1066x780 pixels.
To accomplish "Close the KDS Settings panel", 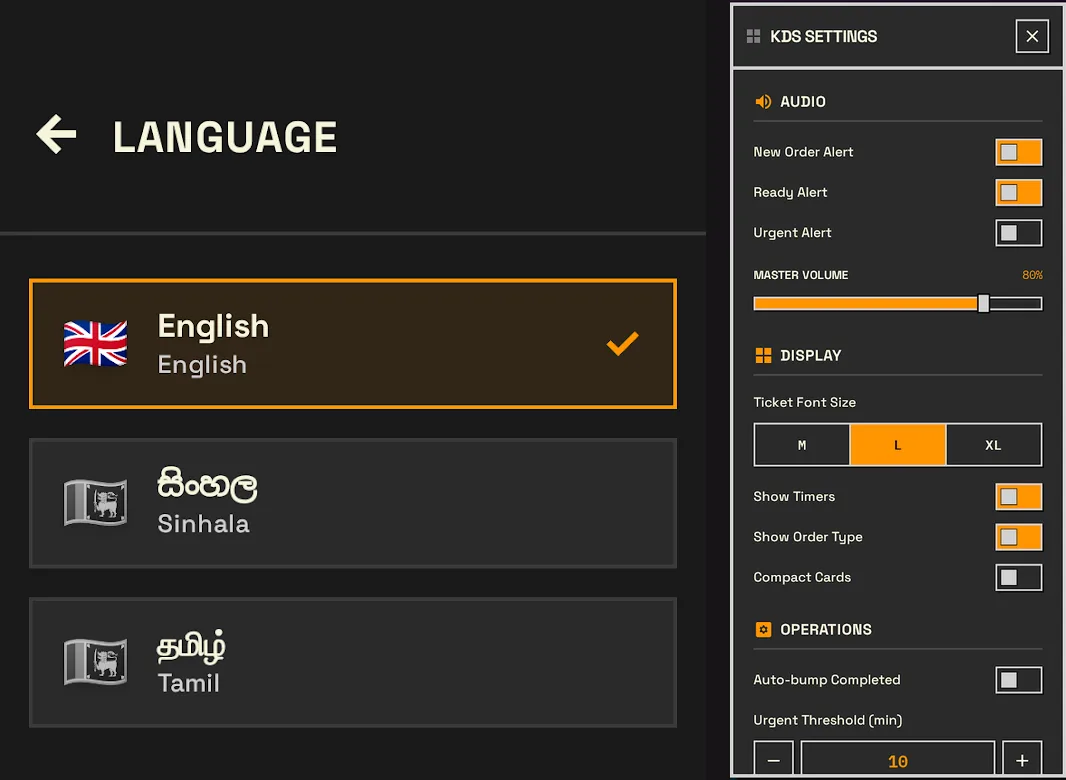I will click(x=1032, y=36).
